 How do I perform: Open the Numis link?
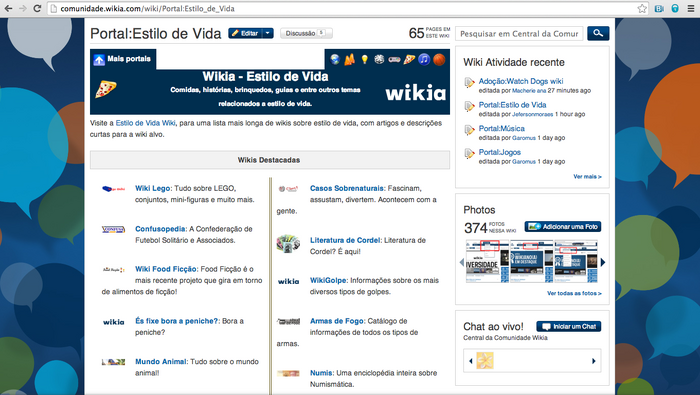pos(321,373)
